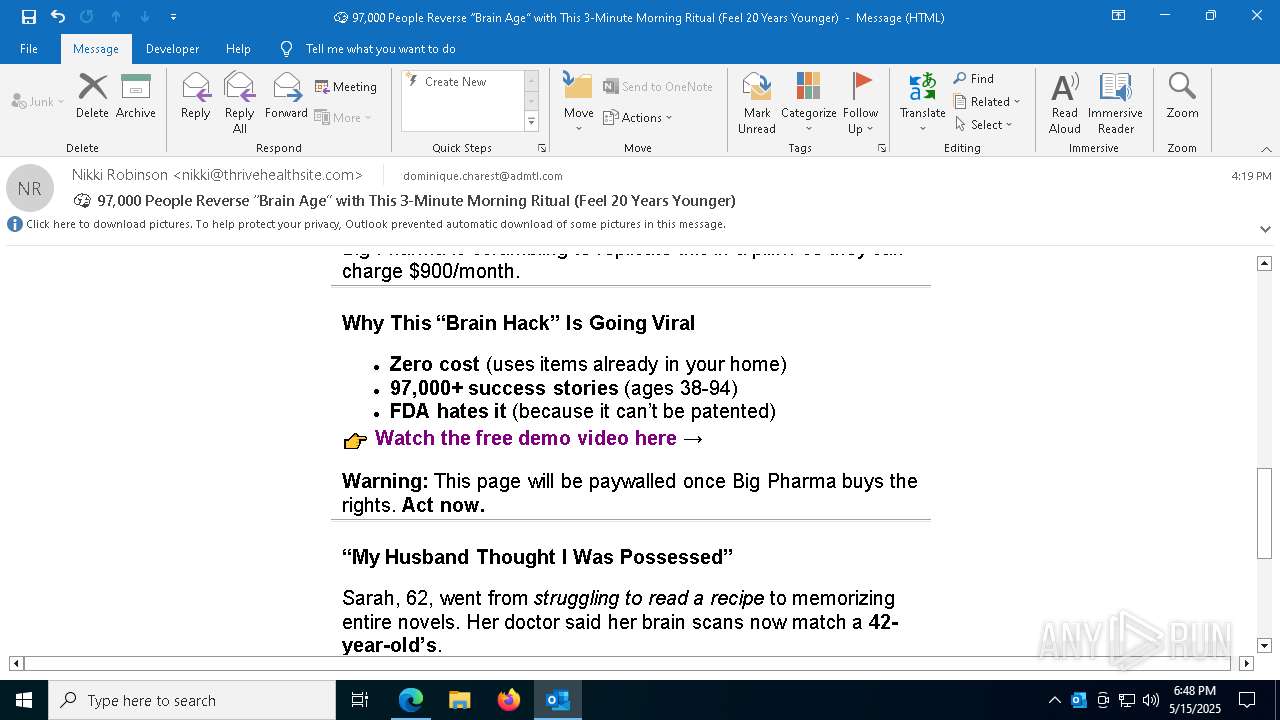Open the Select dropdown
Viewport: 1280px width, 720px height.
[984, 125]
